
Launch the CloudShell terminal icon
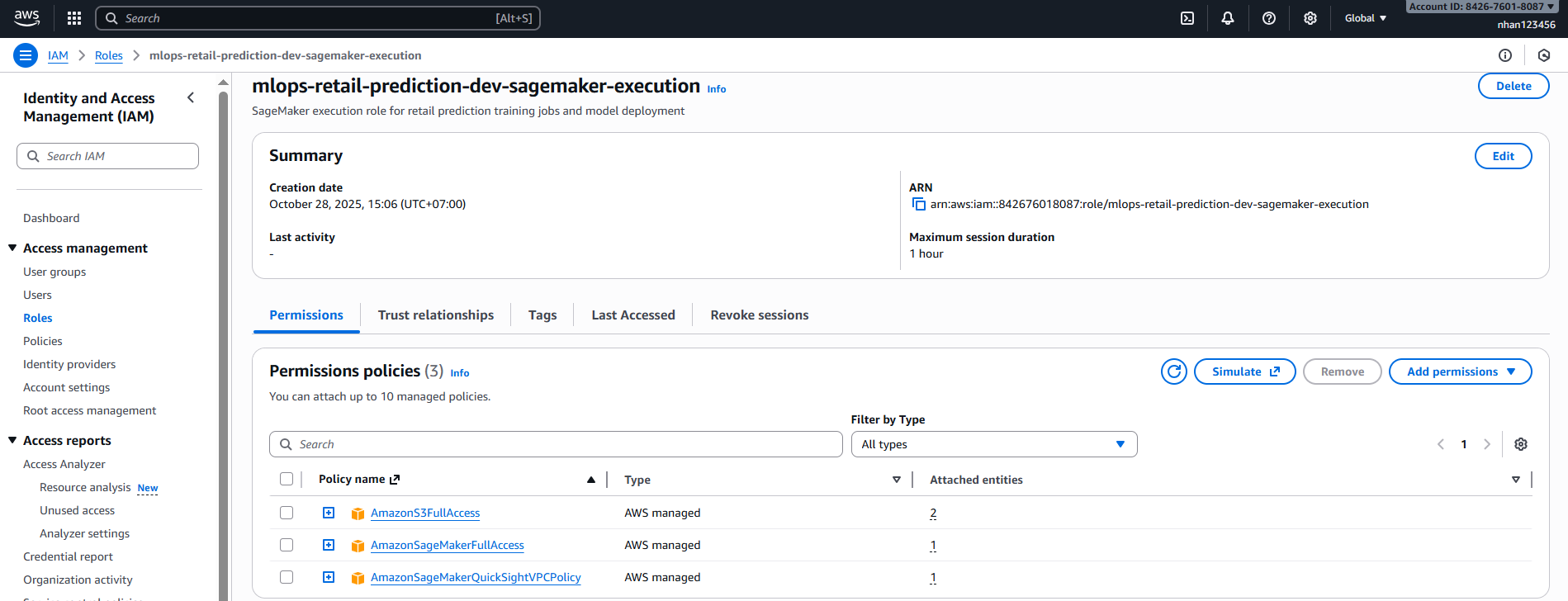click(x=1187, y=18)
